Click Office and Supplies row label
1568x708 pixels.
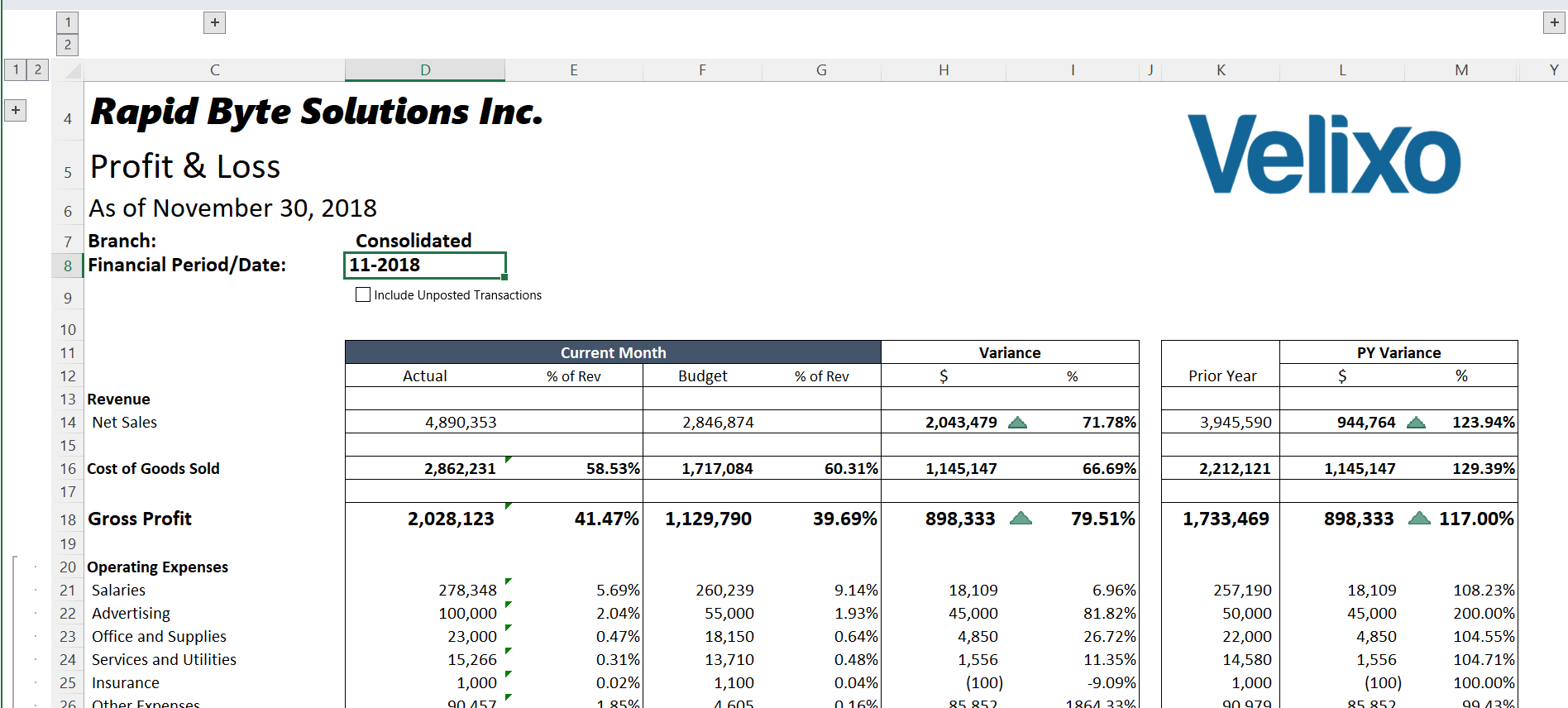point(159,636)
